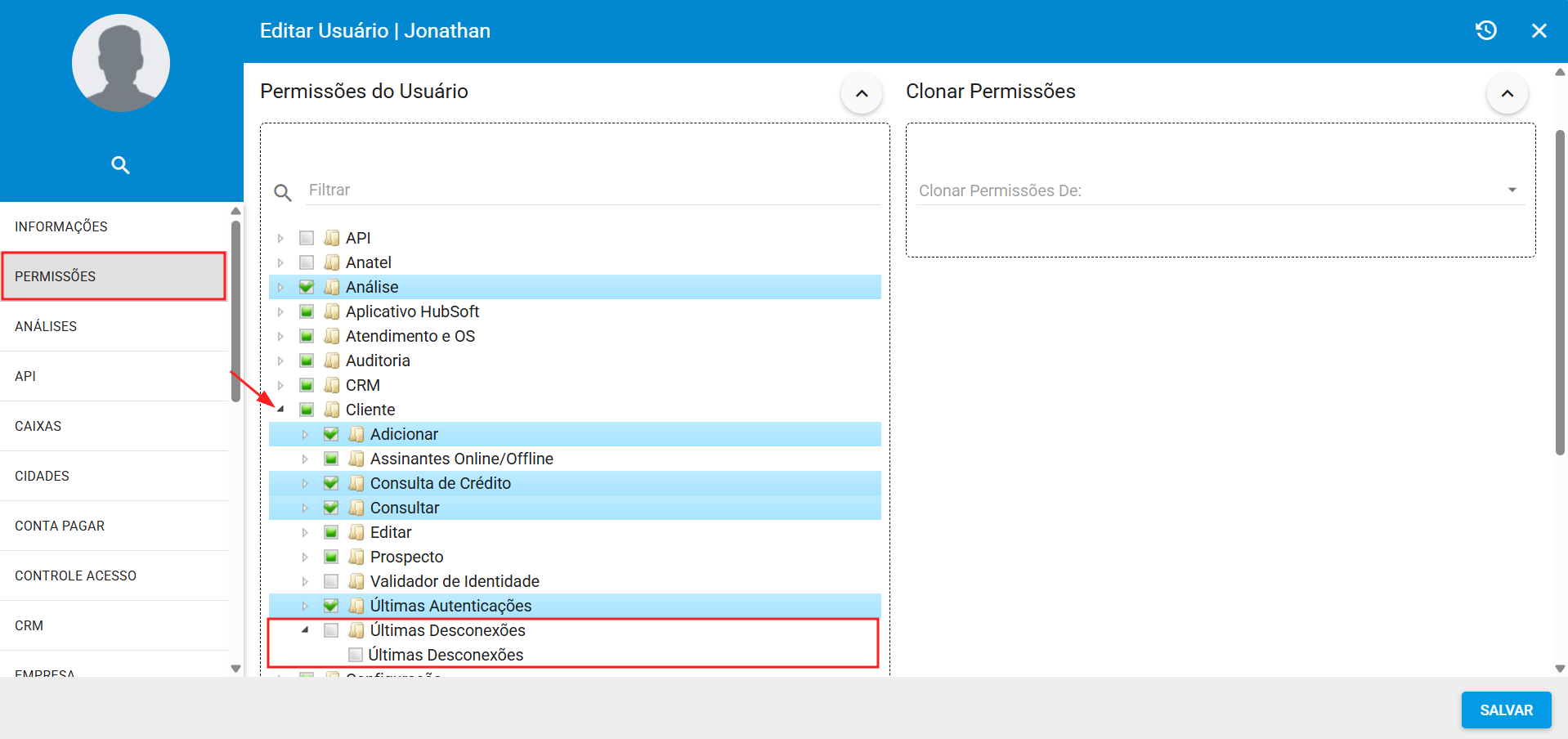
Task: Click the folder icon beside Prospecto
Action: point(356,557)
